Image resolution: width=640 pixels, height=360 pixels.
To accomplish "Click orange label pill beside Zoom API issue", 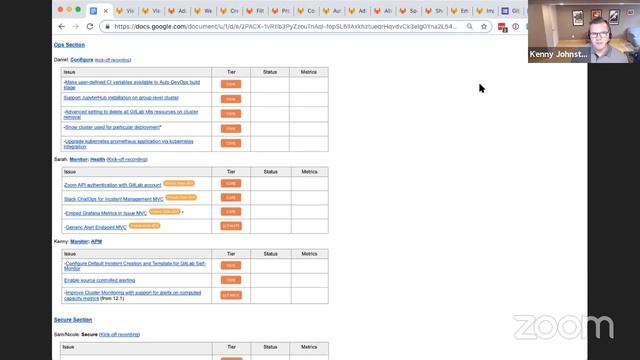I will [179, 184].
